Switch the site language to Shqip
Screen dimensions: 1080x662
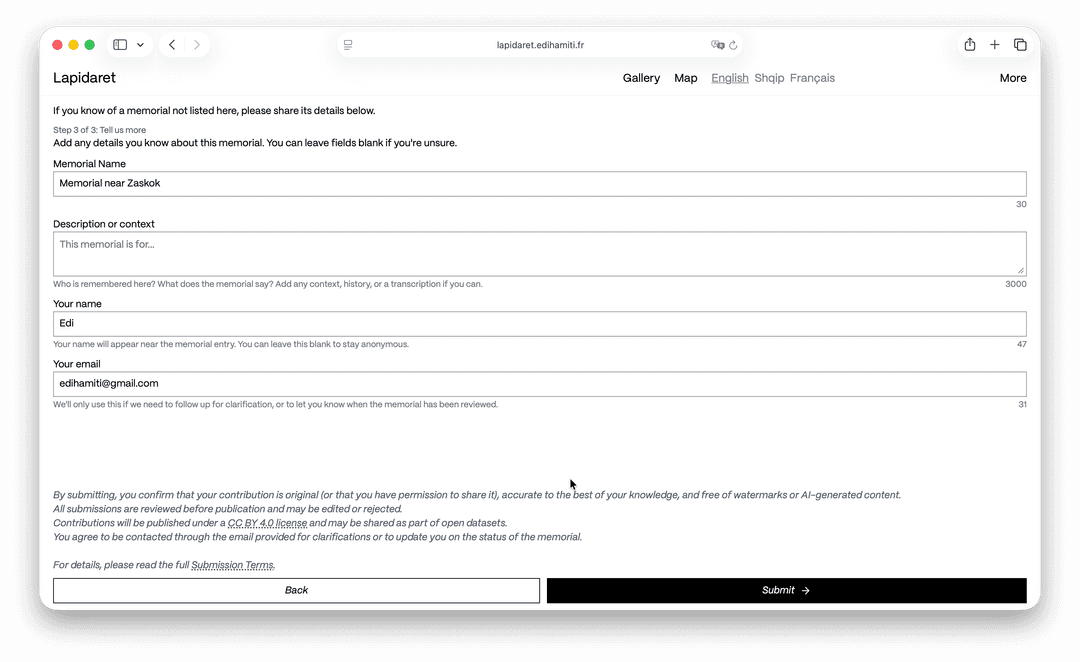769,78
